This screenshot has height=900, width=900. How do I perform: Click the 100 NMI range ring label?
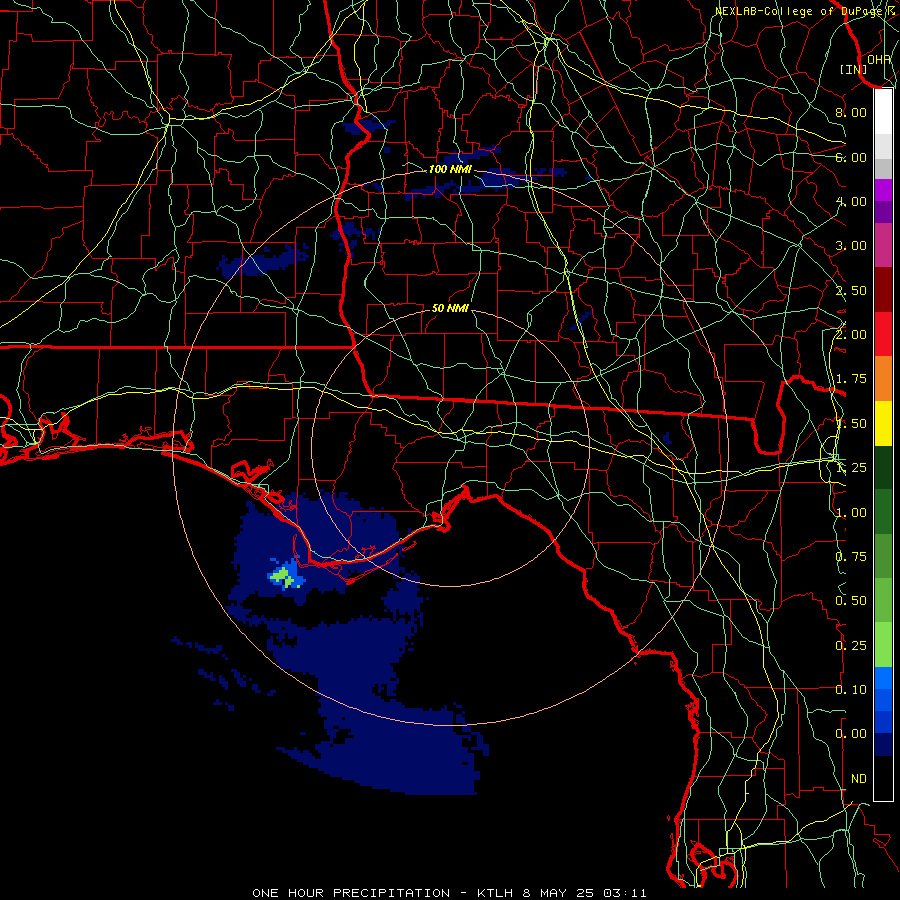pos(450,169)
